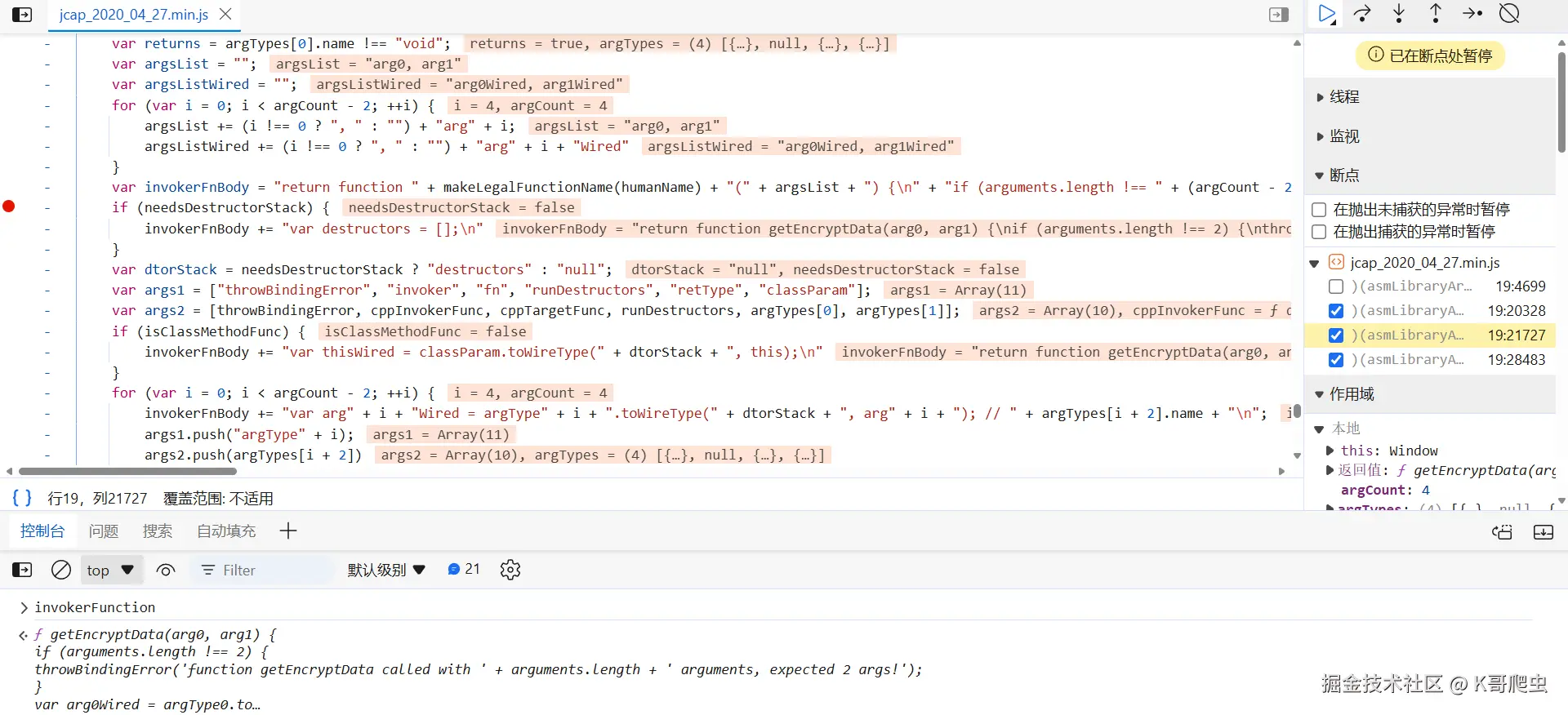Disable the breakpoint at 19:20328
1568x715 pixels.
[1336, 311]
